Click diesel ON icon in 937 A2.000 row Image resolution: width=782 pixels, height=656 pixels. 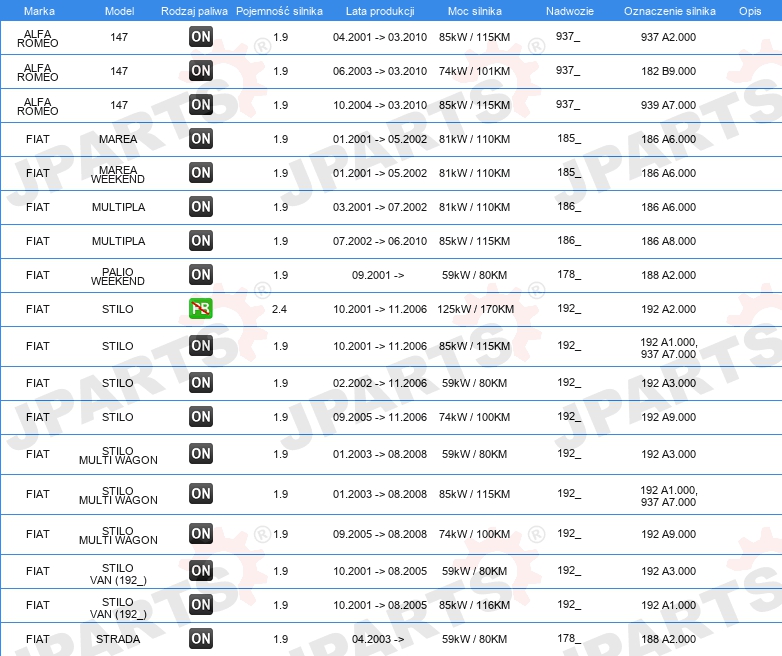(201, 36)
